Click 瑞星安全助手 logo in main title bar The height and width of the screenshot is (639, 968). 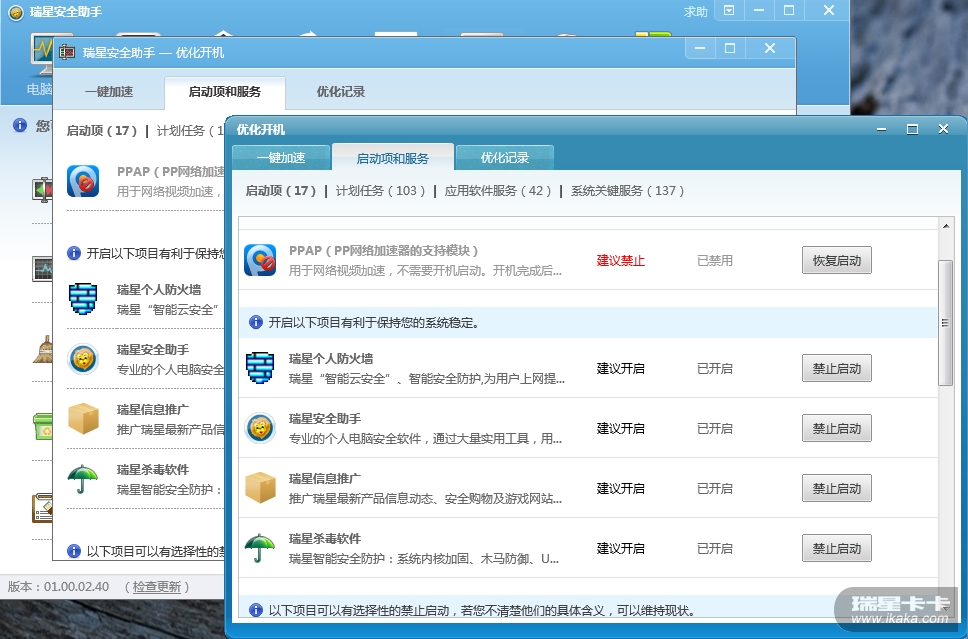[x=15, y=12]
